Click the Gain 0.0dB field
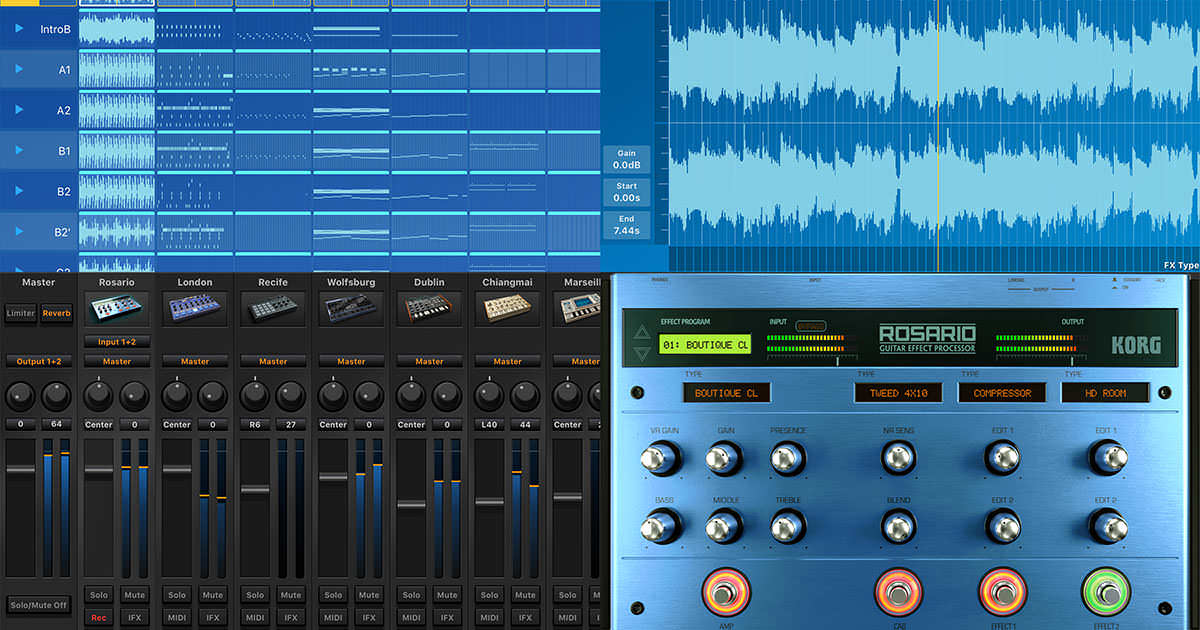1200x630 pixels. [626, 159]
